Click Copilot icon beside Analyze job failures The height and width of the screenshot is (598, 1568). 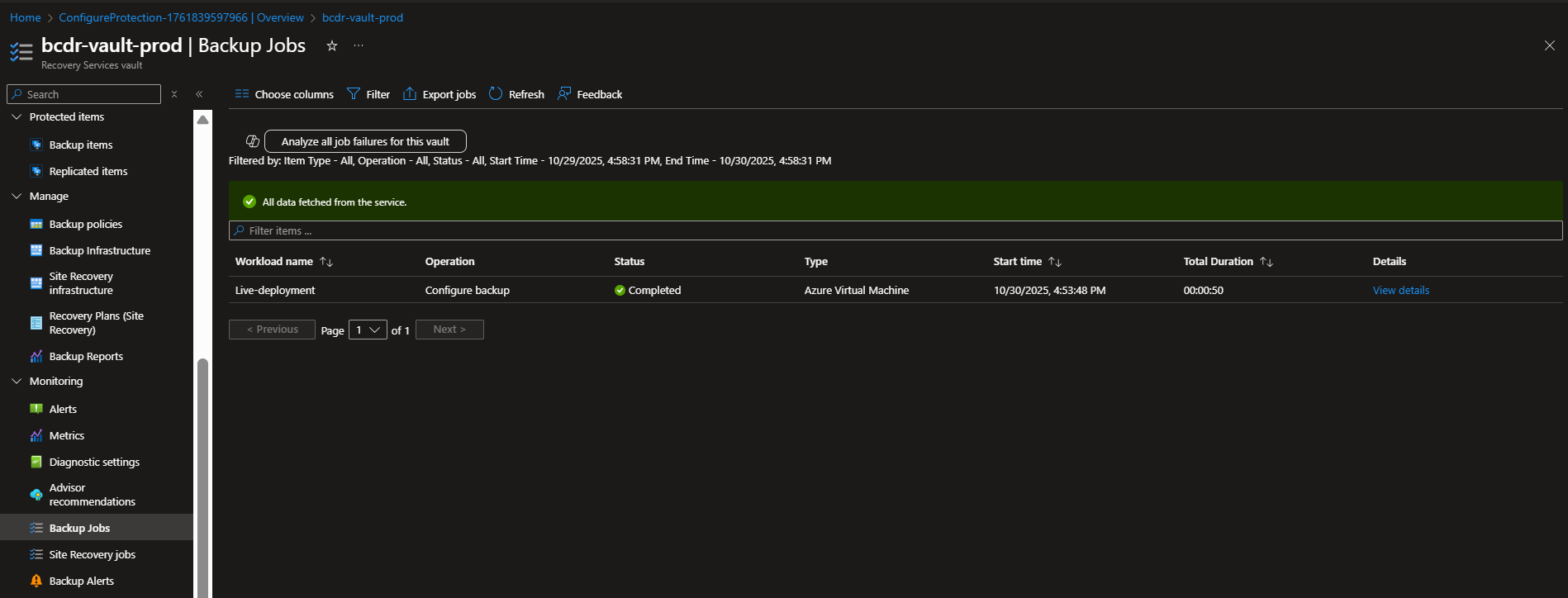pyautogui.click(x=253, y=141)
